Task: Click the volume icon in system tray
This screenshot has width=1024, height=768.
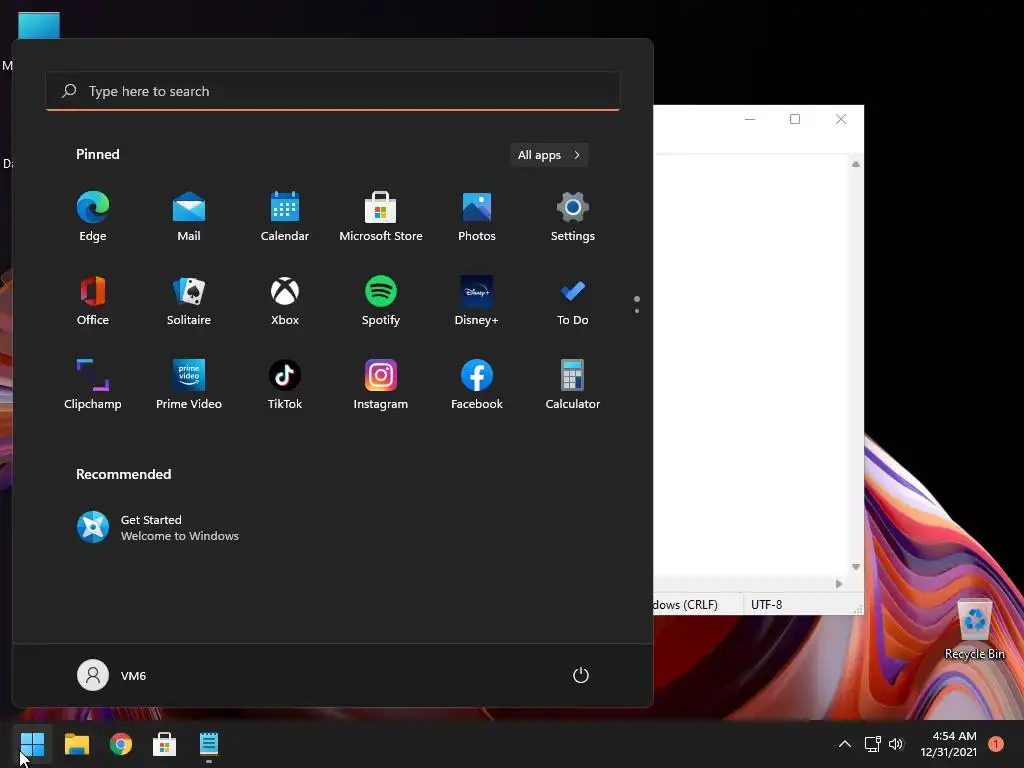Action: 895,744
